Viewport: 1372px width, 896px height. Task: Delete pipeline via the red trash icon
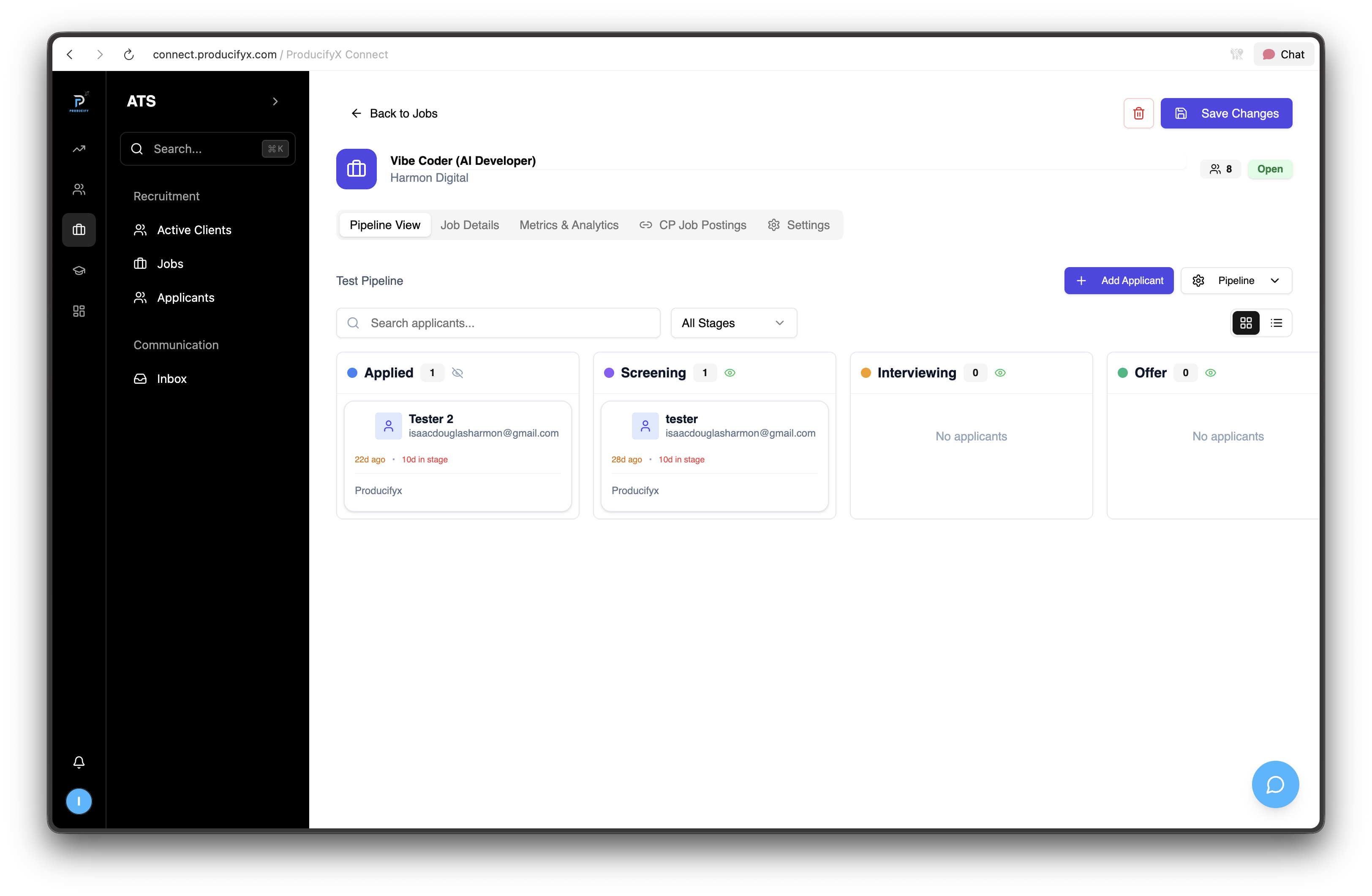1138,113
